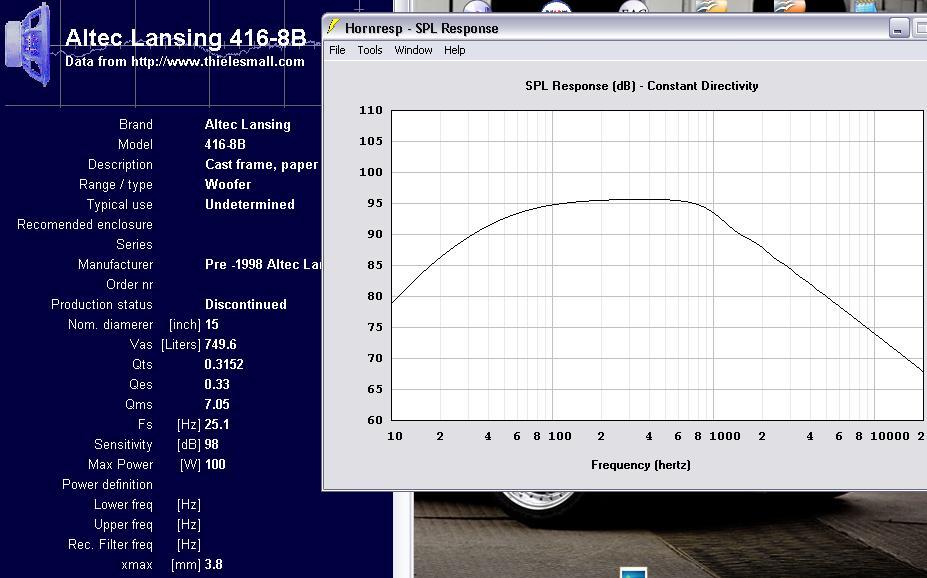This screenshot has height=578, width=927.
Task: Click the Description value Cast frame, paper
Action: tap(261, 165)
